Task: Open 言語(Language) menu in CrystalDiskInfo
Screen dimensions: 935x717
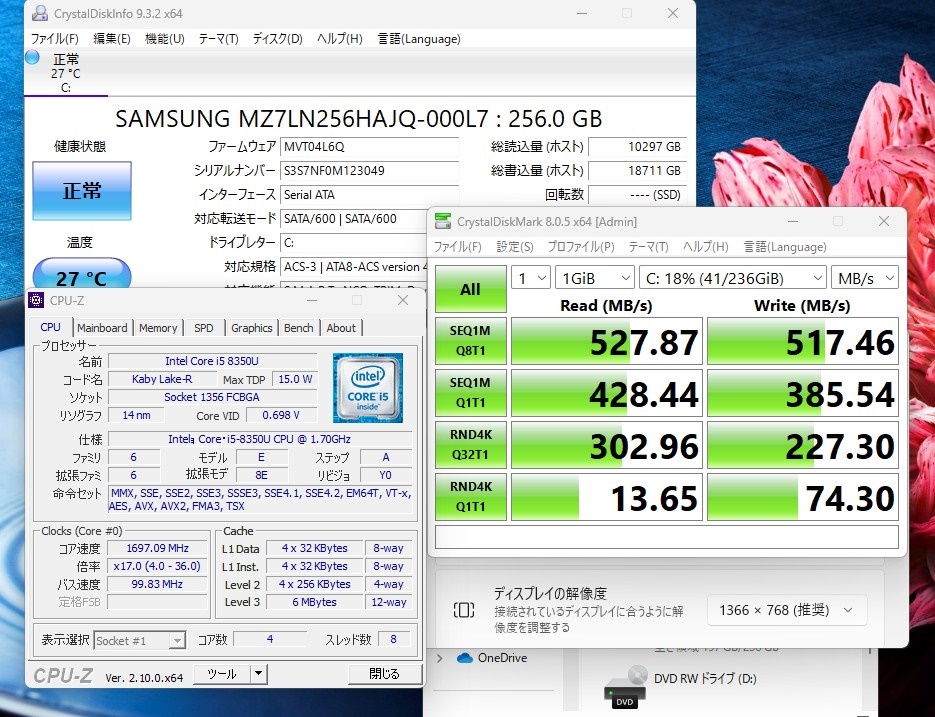Action: pyautogui.click(x=419, y=39)
